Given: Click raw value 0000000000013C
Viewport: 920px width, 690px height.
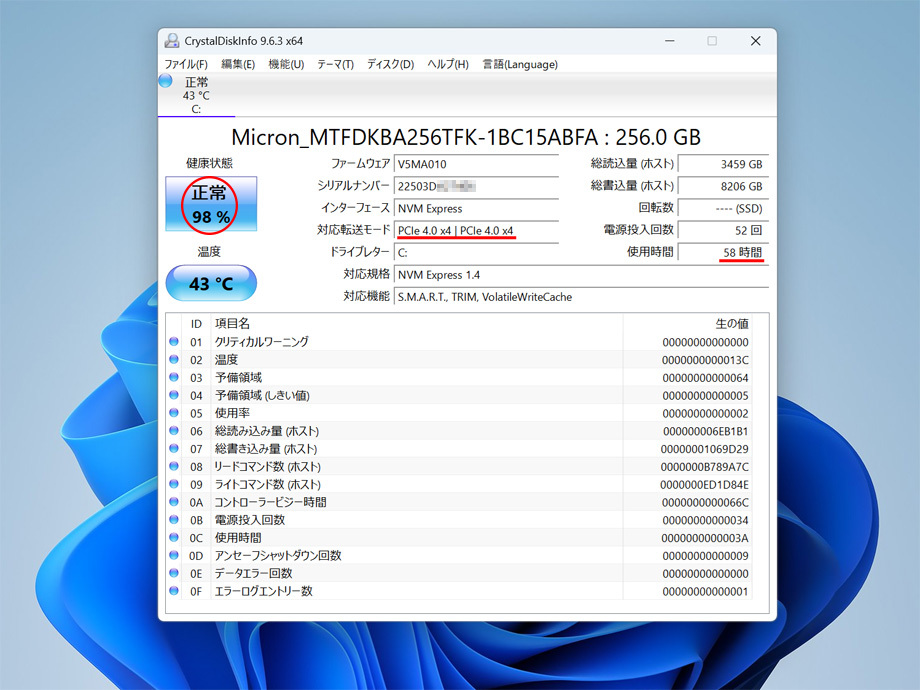Looking at the screenshot, I should pos(705,360).
